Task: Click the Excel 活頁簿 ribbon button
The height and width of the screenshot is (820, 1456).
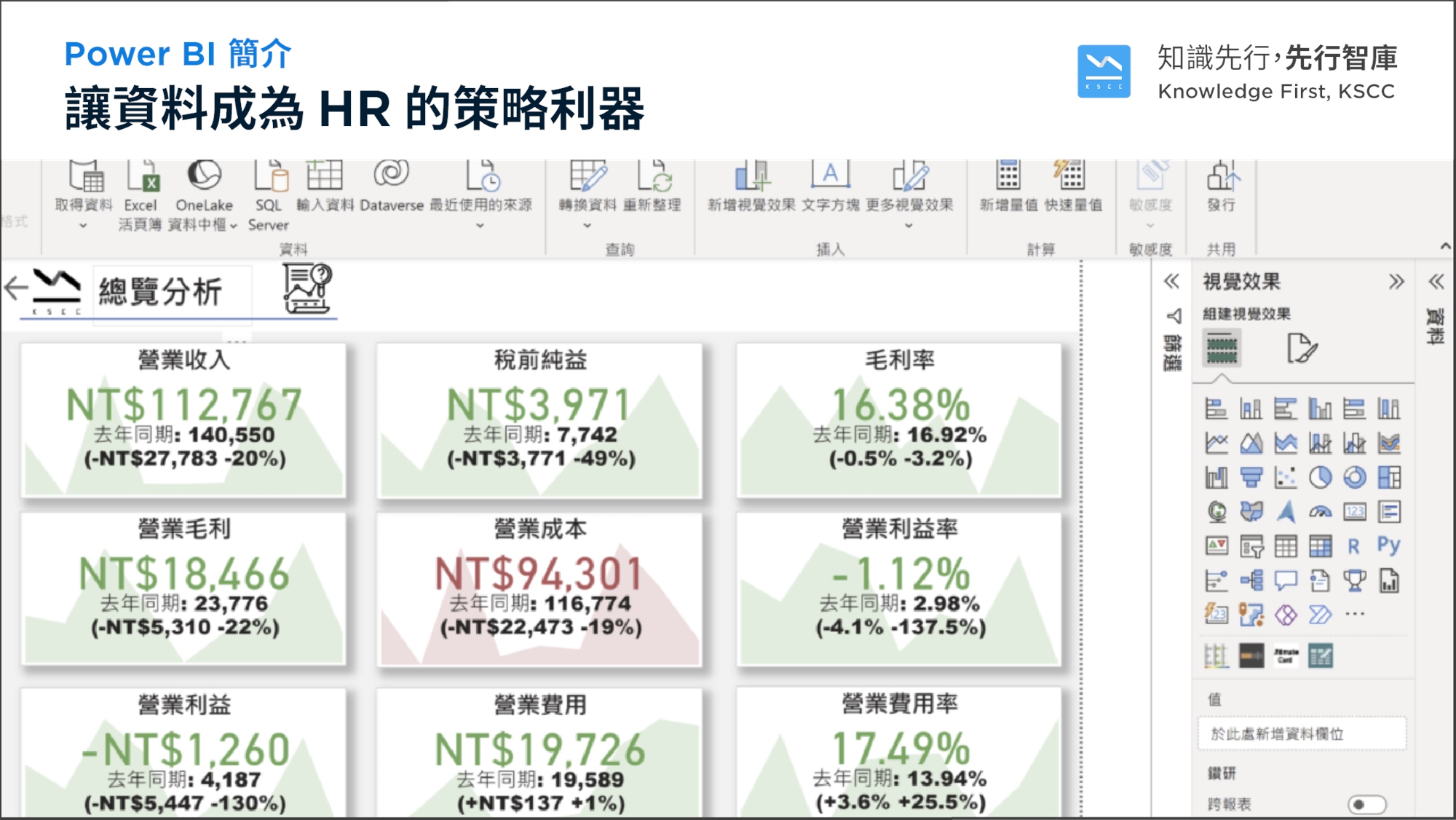Action: 141,197
